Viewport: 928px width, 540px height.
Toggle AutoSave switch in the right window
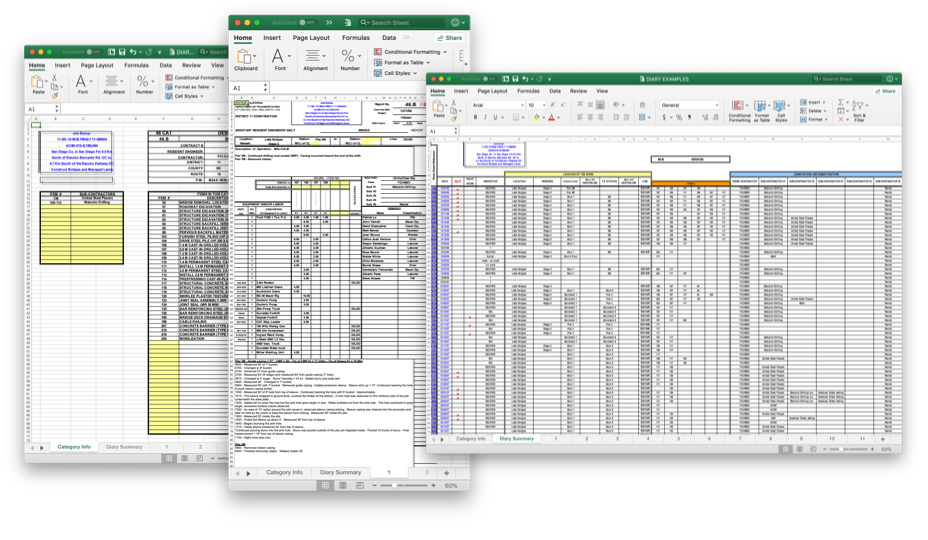(x=489, y=79)
